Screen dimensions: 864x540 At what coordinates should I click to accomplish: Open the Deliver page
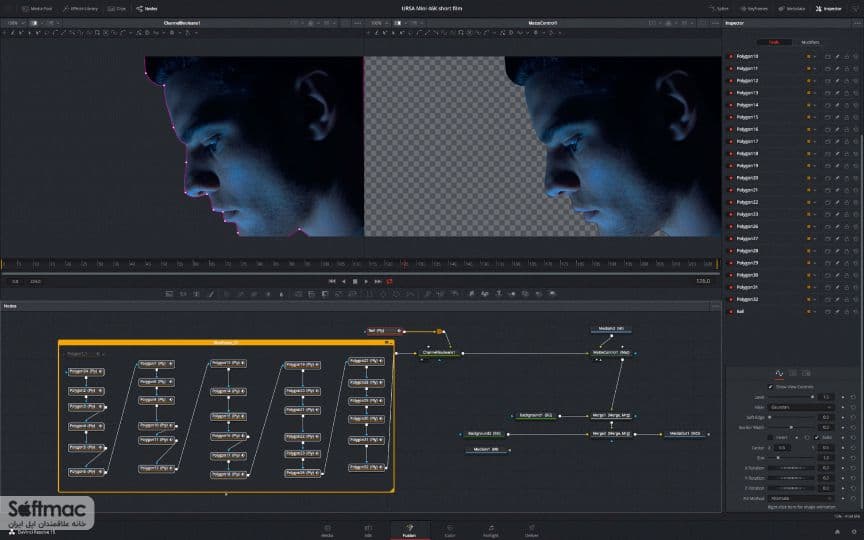tap(531, 531)
